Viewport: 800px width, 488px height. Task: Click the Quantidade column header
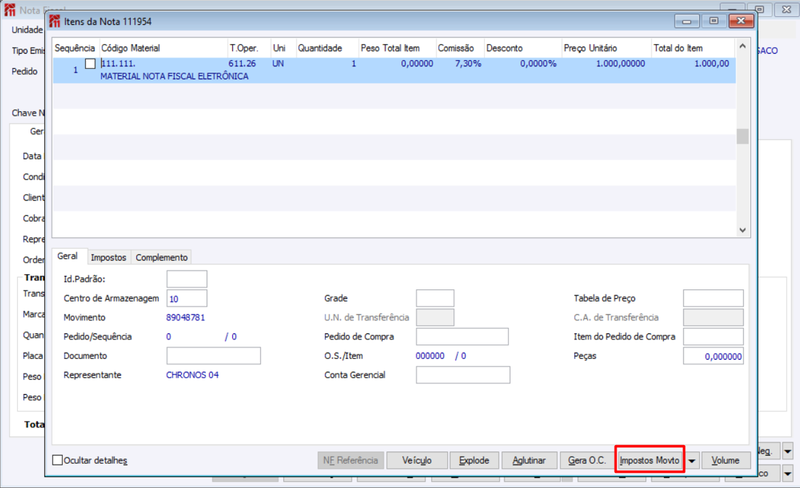click(327, 48)
